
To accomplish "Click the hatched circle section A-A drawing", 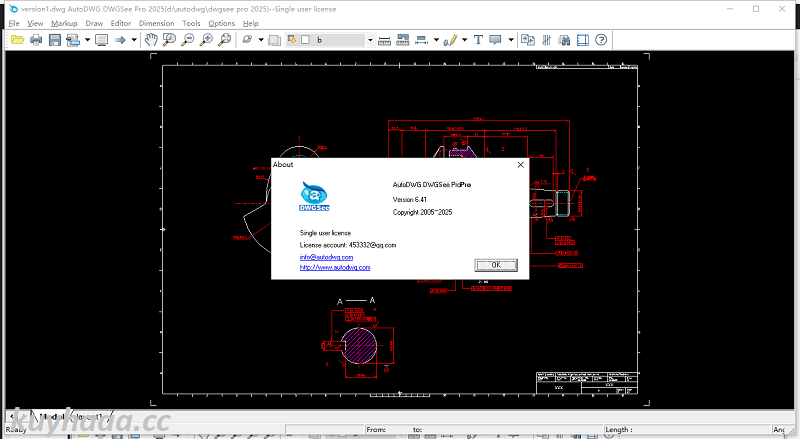I will (x=359, y=346).
